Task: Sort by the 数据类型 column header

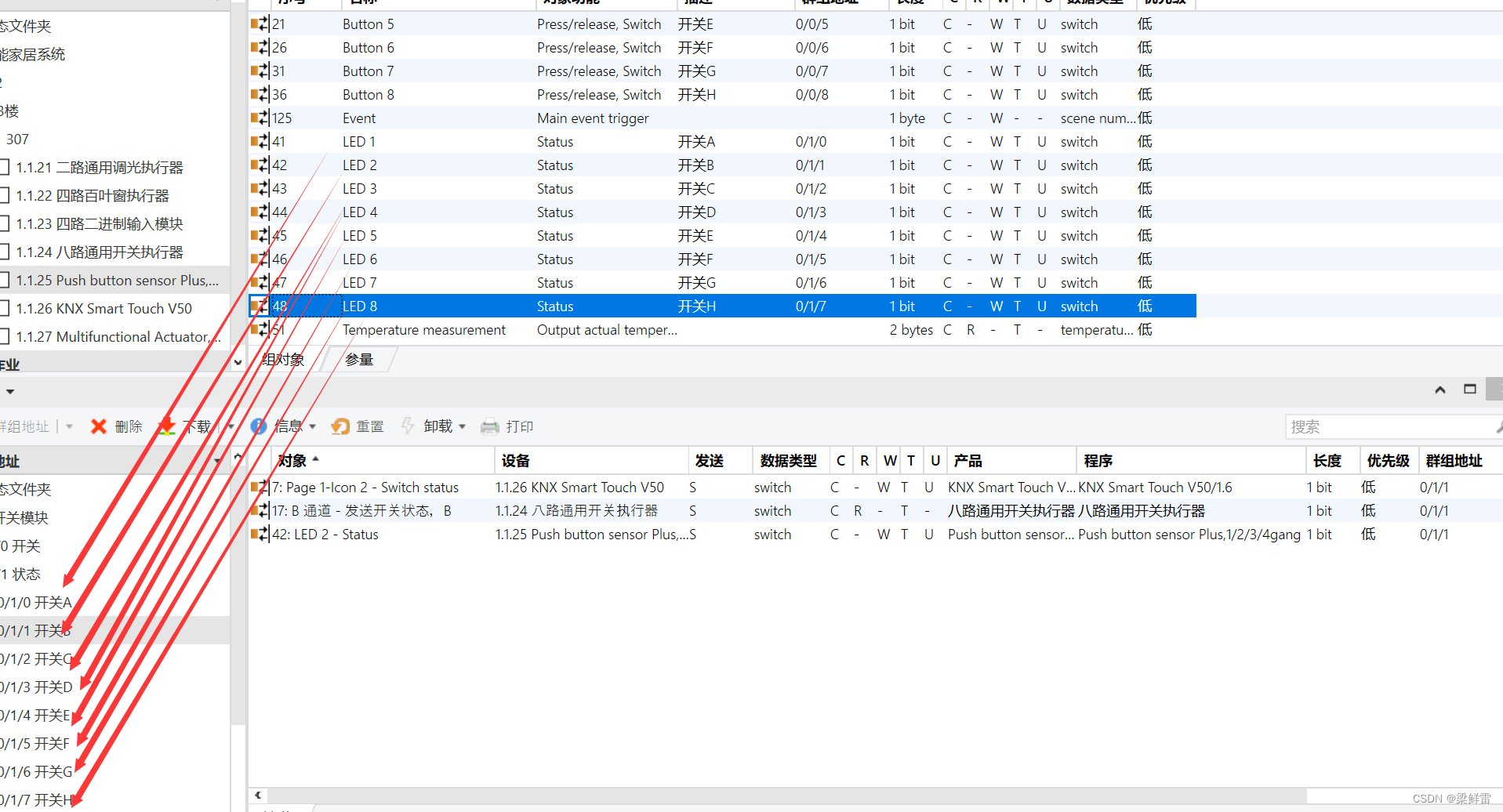Action: pyautogui.click(x=790, y=461)
